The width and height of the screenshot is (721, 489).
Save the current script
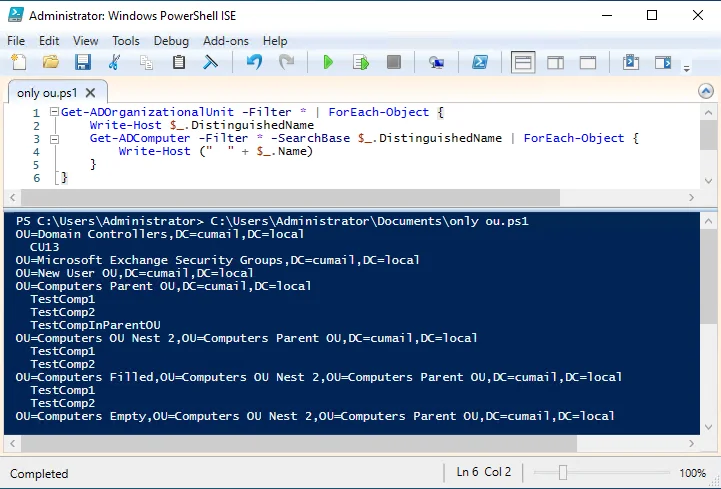[83, 62]
